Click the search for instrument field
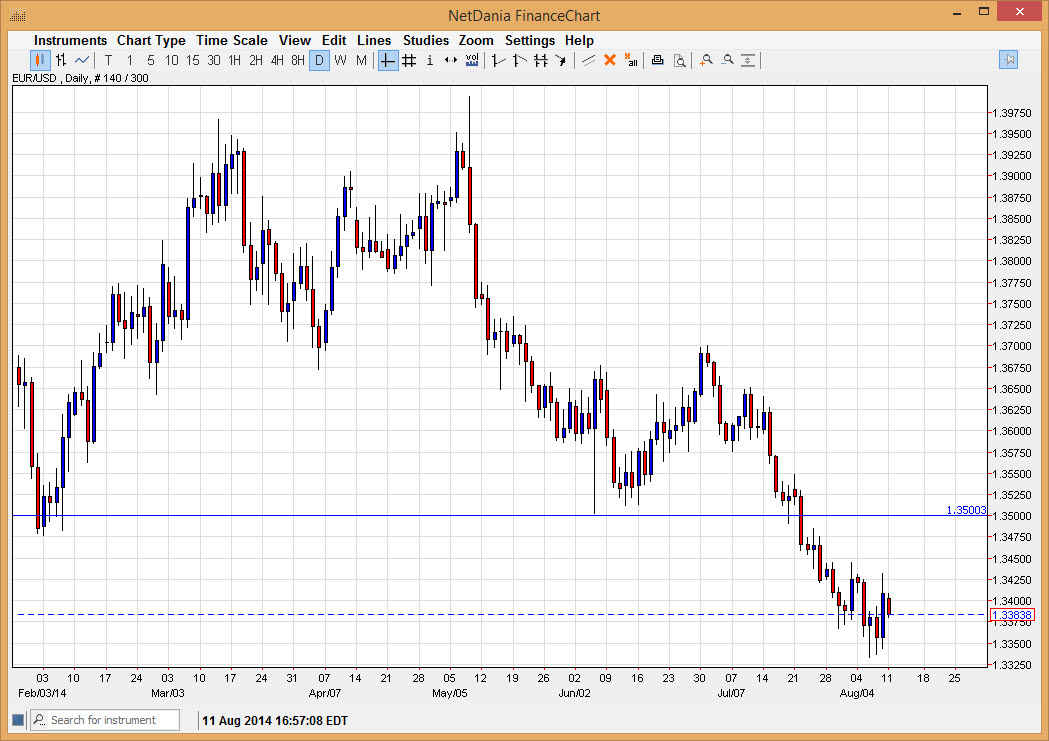 105,719
